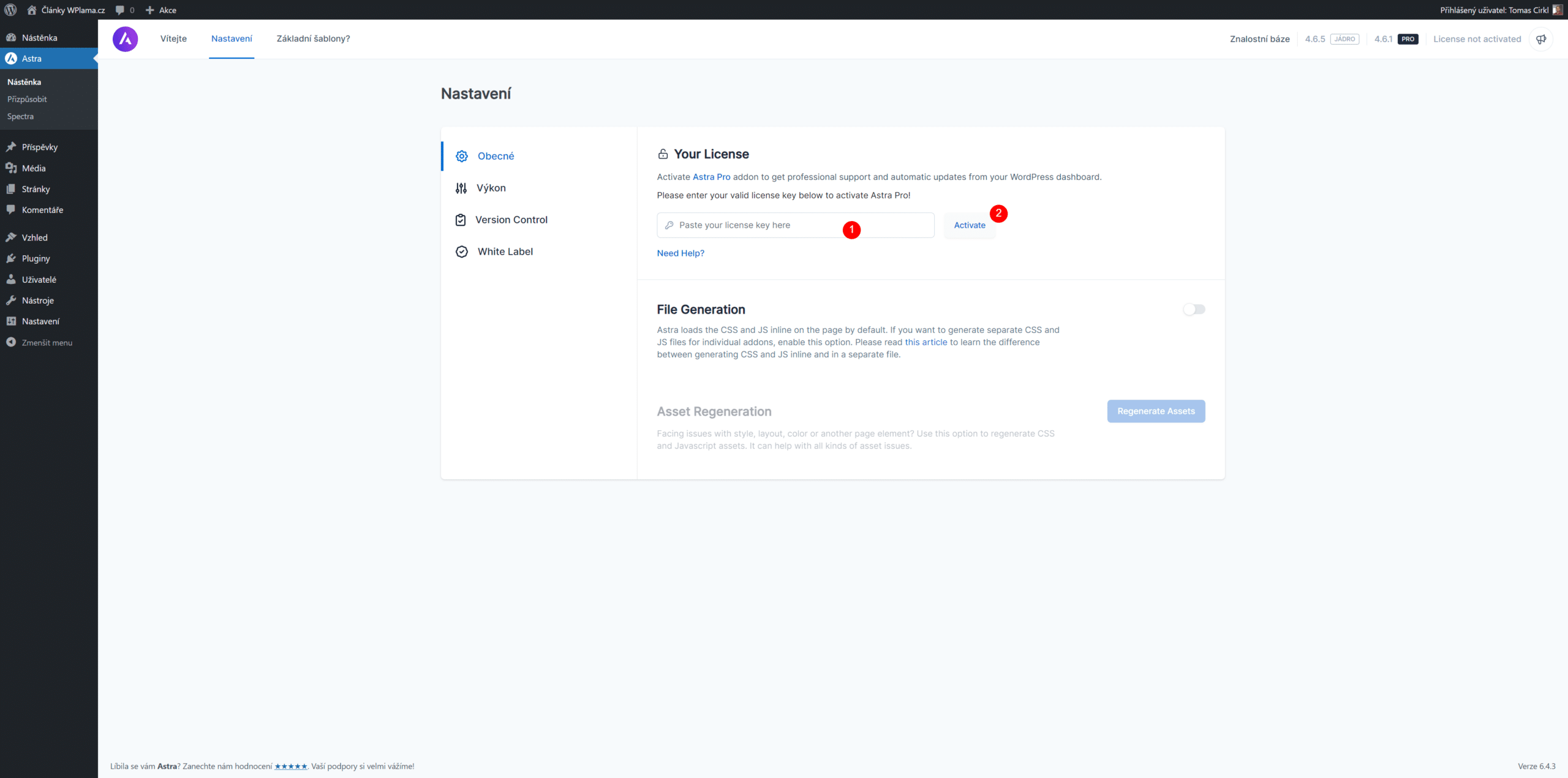Click the lock icon beside Your License
The width and height of the screenshot is (1568, 778).
click(663, 154)
